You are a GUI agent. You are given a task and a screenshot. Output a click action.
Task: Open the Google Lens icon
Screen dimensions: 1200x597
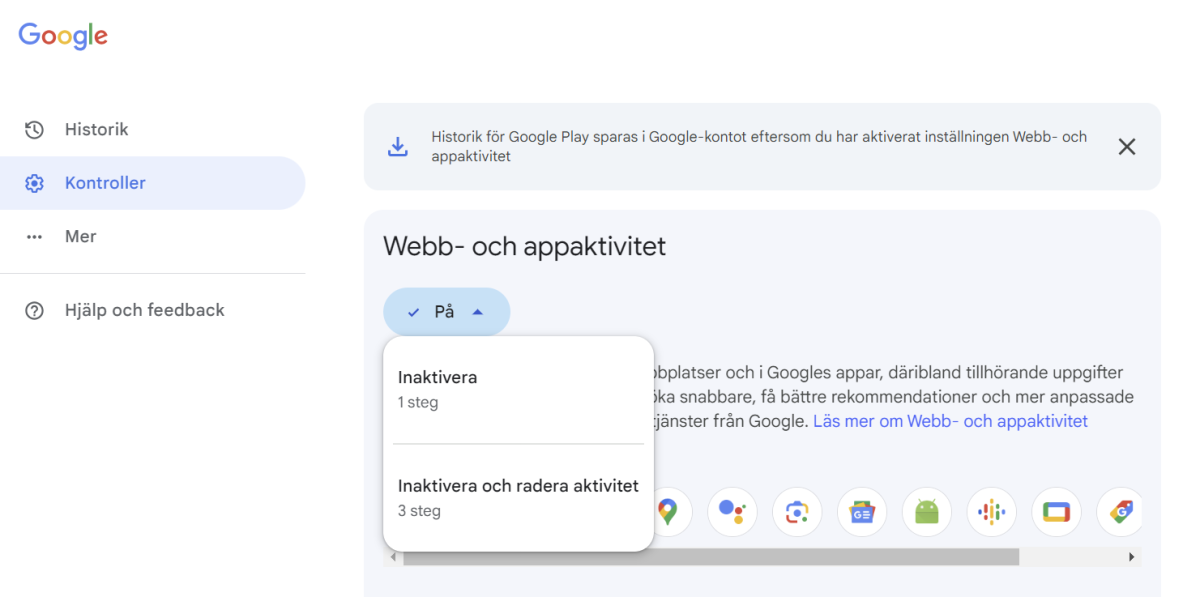797,511
